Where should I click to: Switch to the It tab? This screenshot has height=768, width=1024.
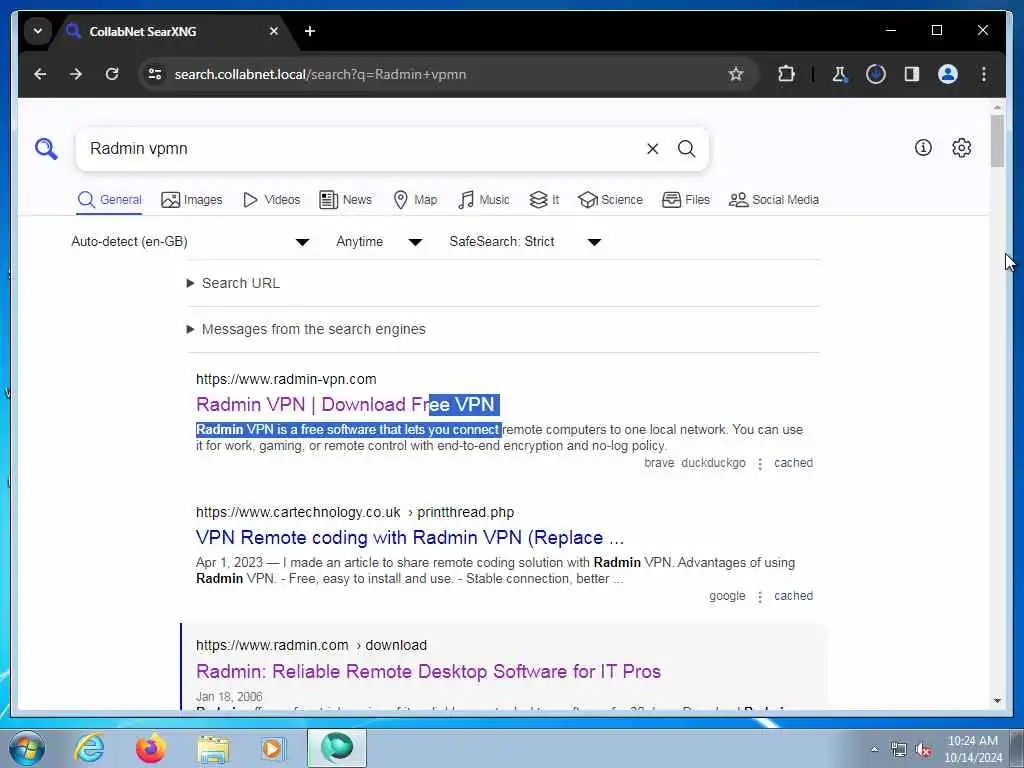(544, 200)
